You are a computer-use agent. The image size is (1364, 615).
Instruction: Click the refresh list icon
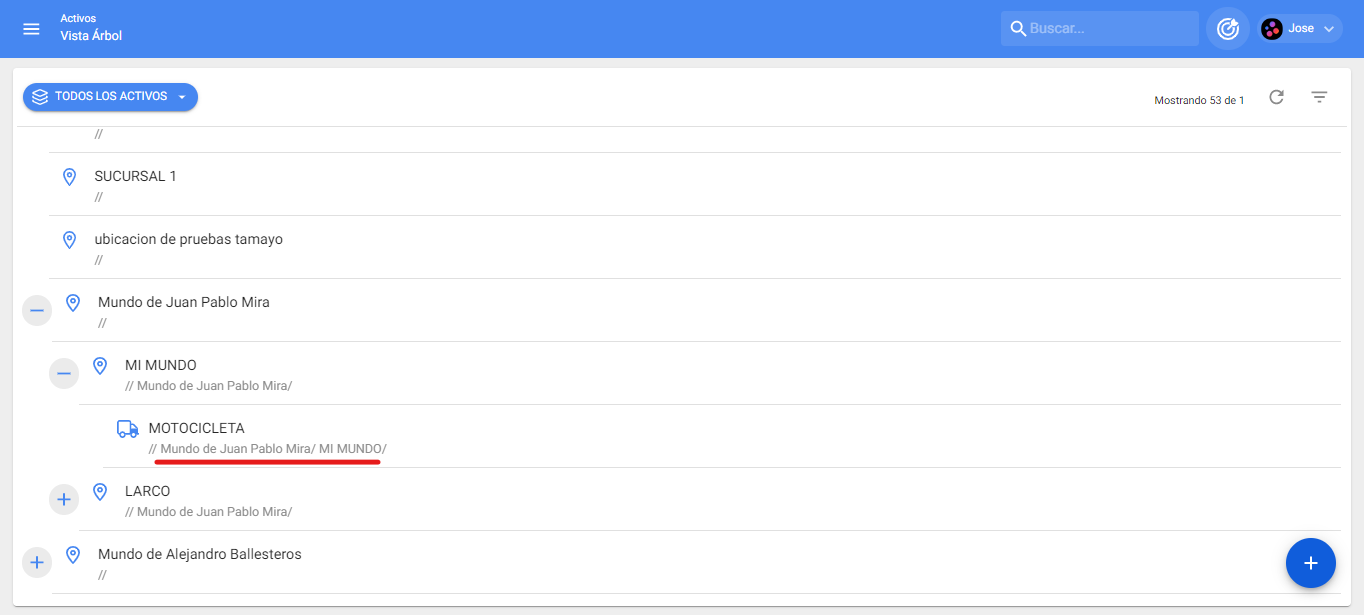(1276, 97)
